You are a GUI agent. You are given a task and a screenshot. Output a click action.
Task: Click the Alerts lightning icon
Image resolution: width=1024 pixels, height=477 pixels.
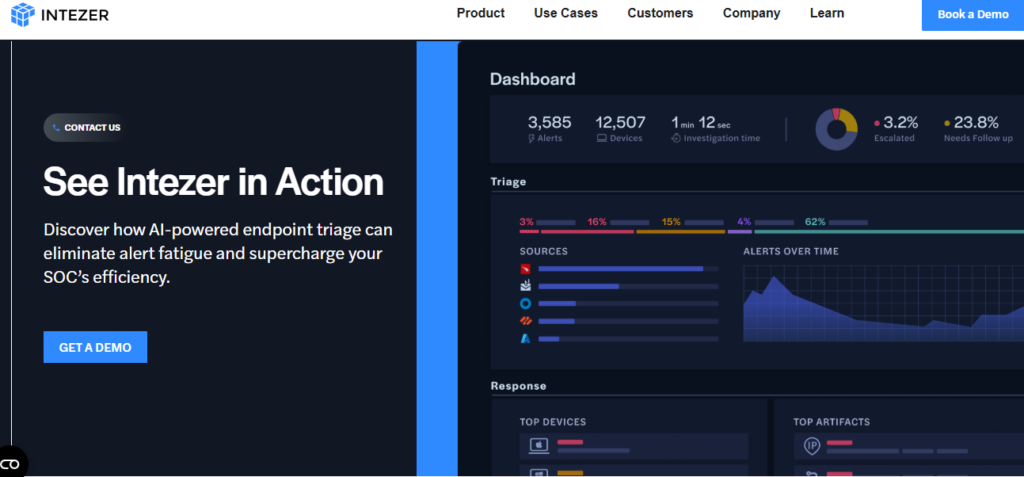[531, 139]
